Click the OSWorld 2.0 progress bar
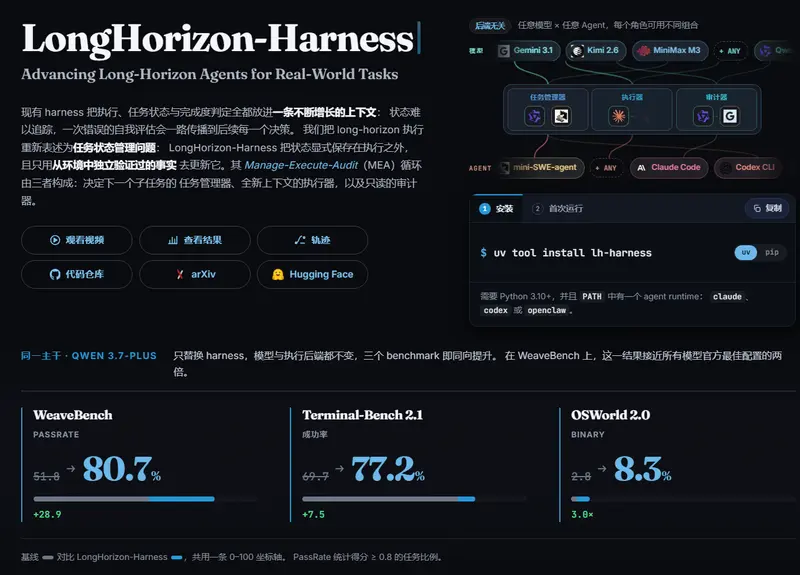Screen dimensions: 800x575 click(683, 499)
